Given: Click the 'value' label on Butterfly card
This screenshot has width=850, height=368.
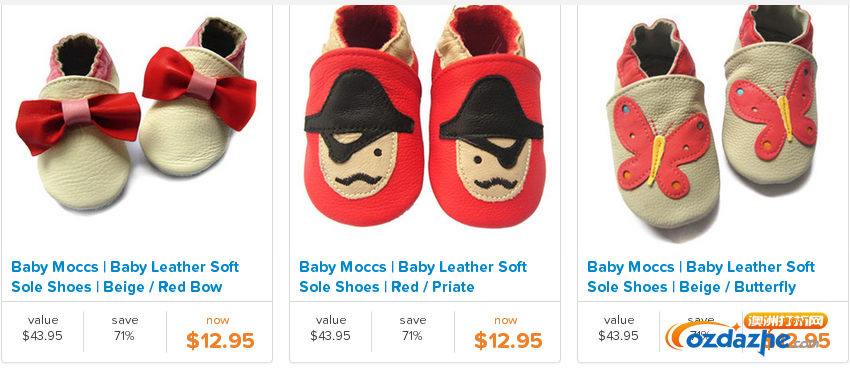Looking at the screenshot, I should click(x=619, y=320).
